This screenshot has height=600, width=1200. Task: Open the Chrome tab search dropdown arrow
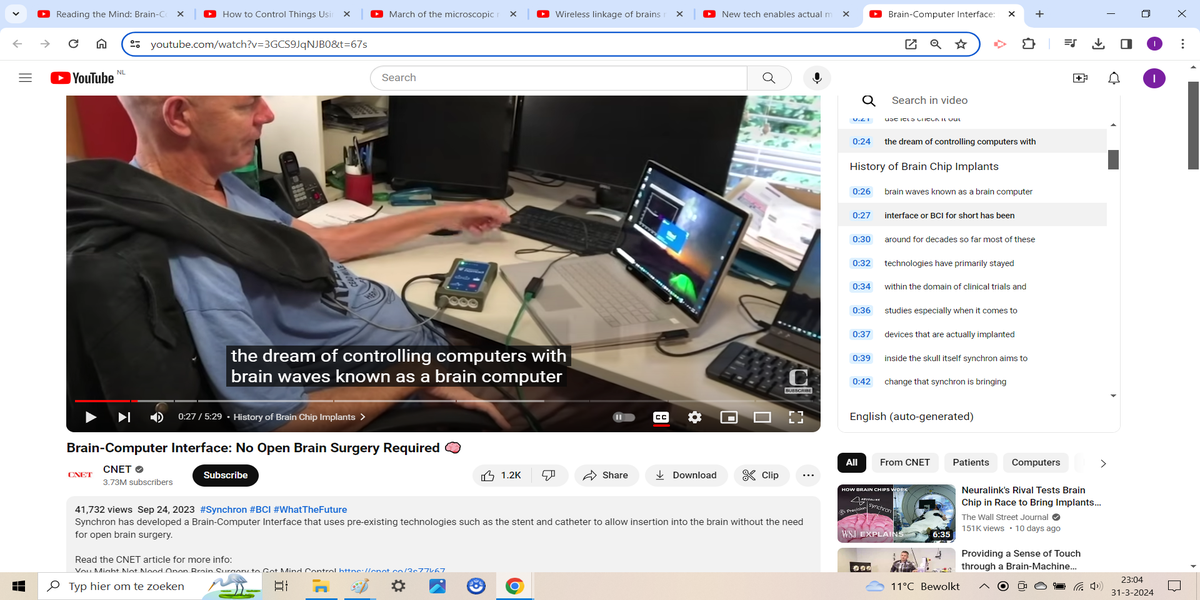click(x=14, y=14)
